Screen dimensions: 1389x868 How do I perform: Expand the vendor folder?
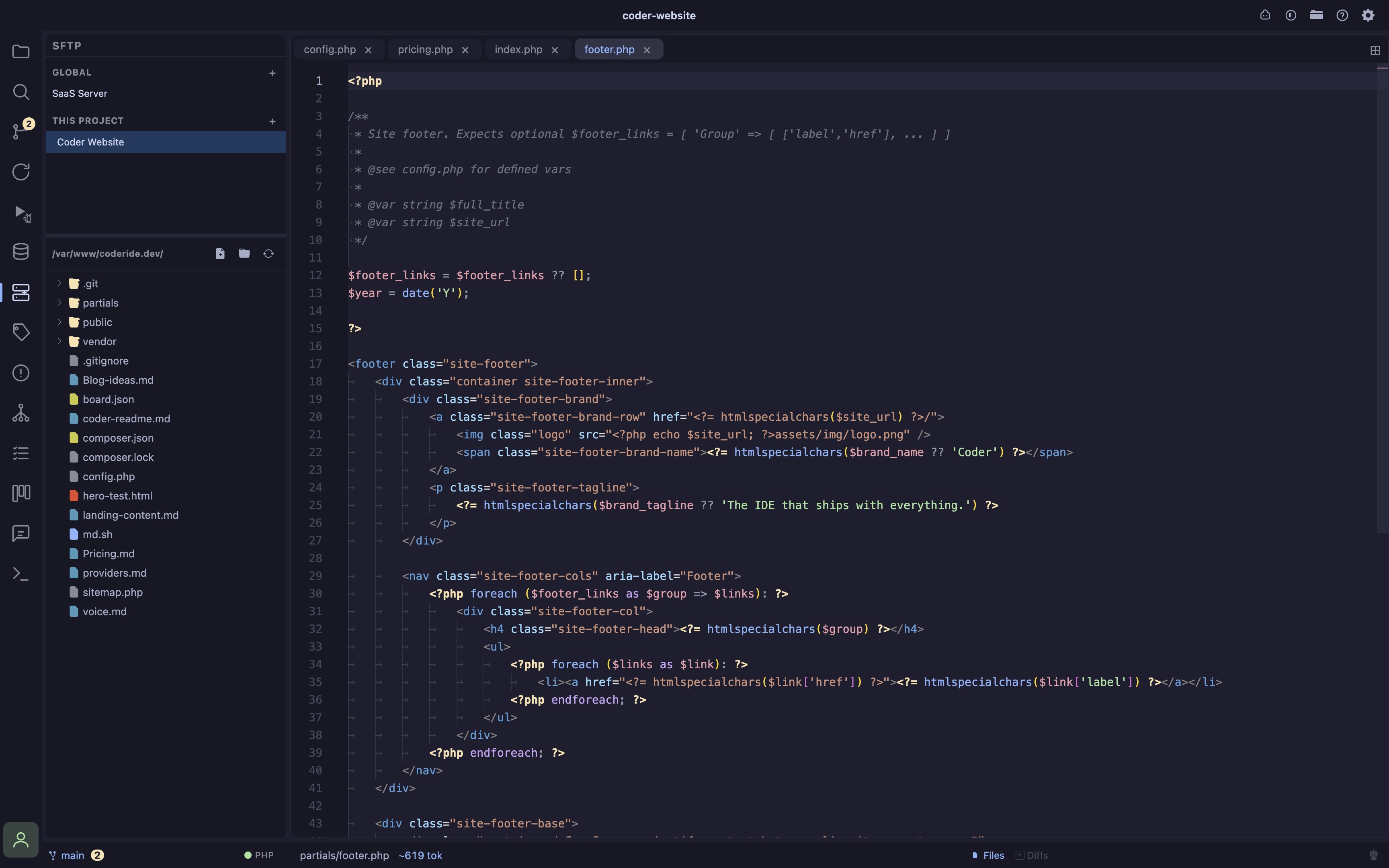click(x=59, y=342)
